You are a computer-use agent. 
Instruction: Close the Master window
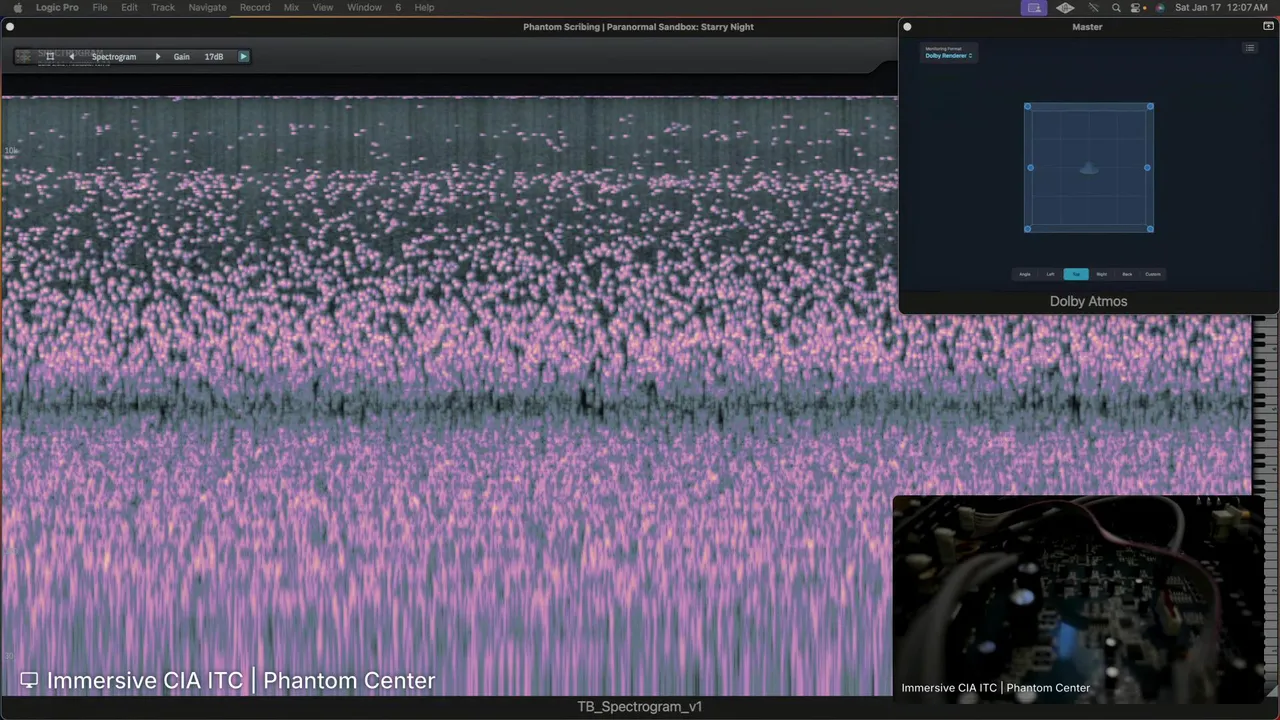(x=907, y=27)
